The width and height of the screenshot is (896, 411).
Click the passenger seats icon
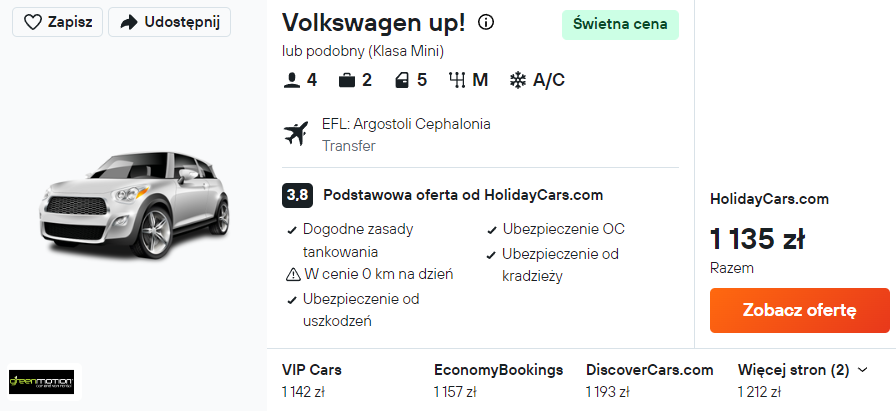point(292,80)
